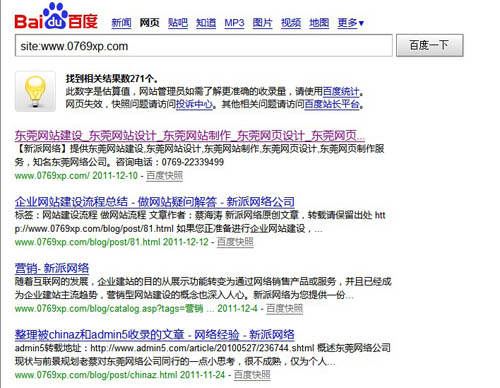Switch to the MP3 search tab
500x388 pixels.
234,23
